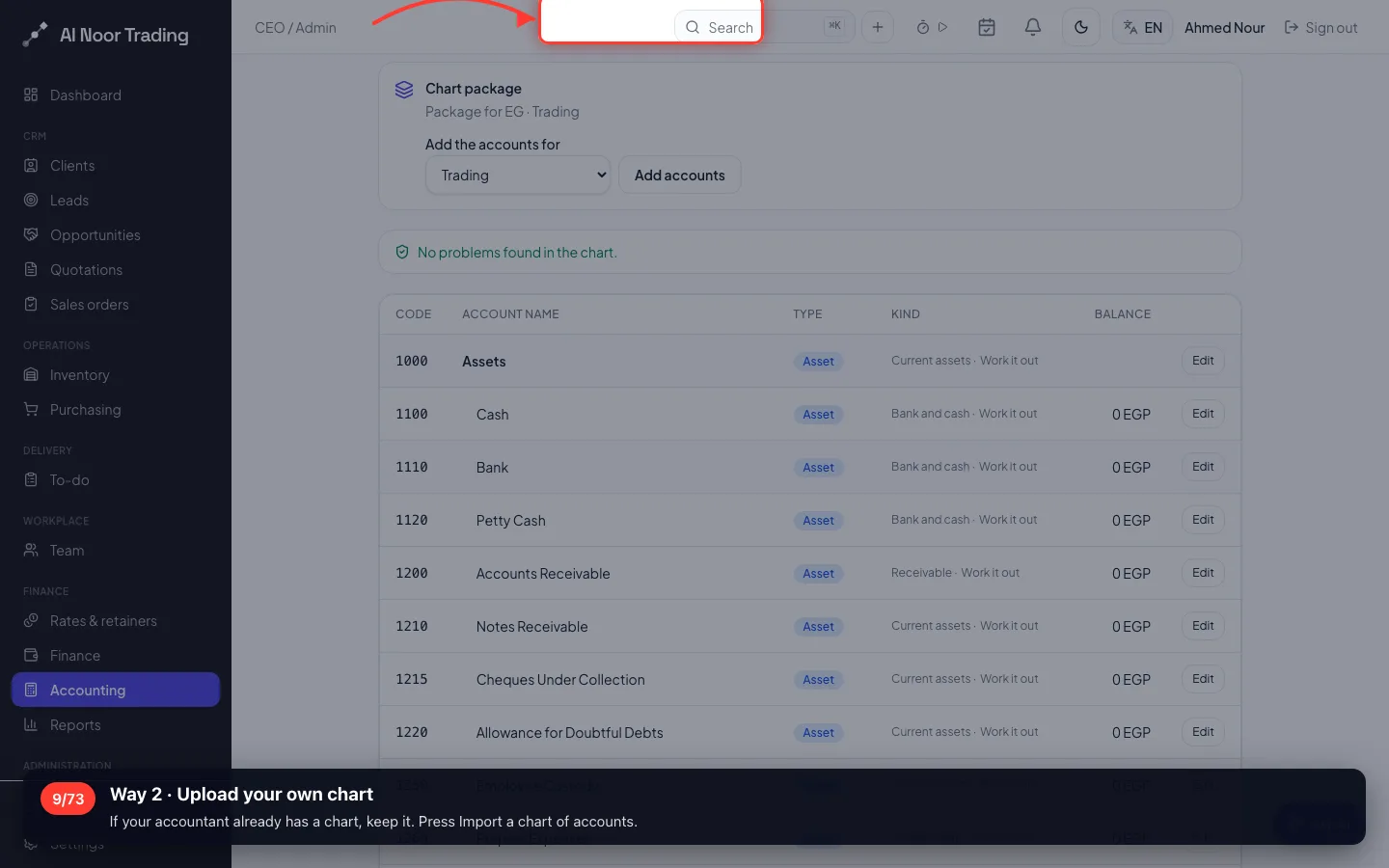Click the Sign out link
Image resolution: width=1389 pixels, height=868 pixels.
tap(1321, 27)
